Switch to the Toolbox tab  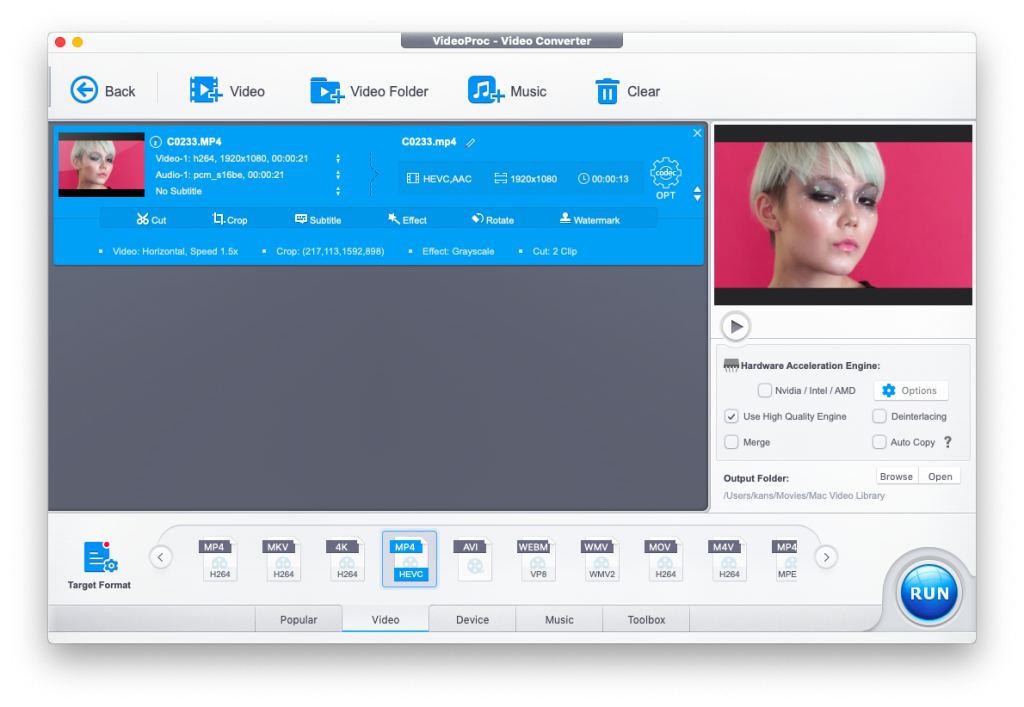[x=646, y=620]
